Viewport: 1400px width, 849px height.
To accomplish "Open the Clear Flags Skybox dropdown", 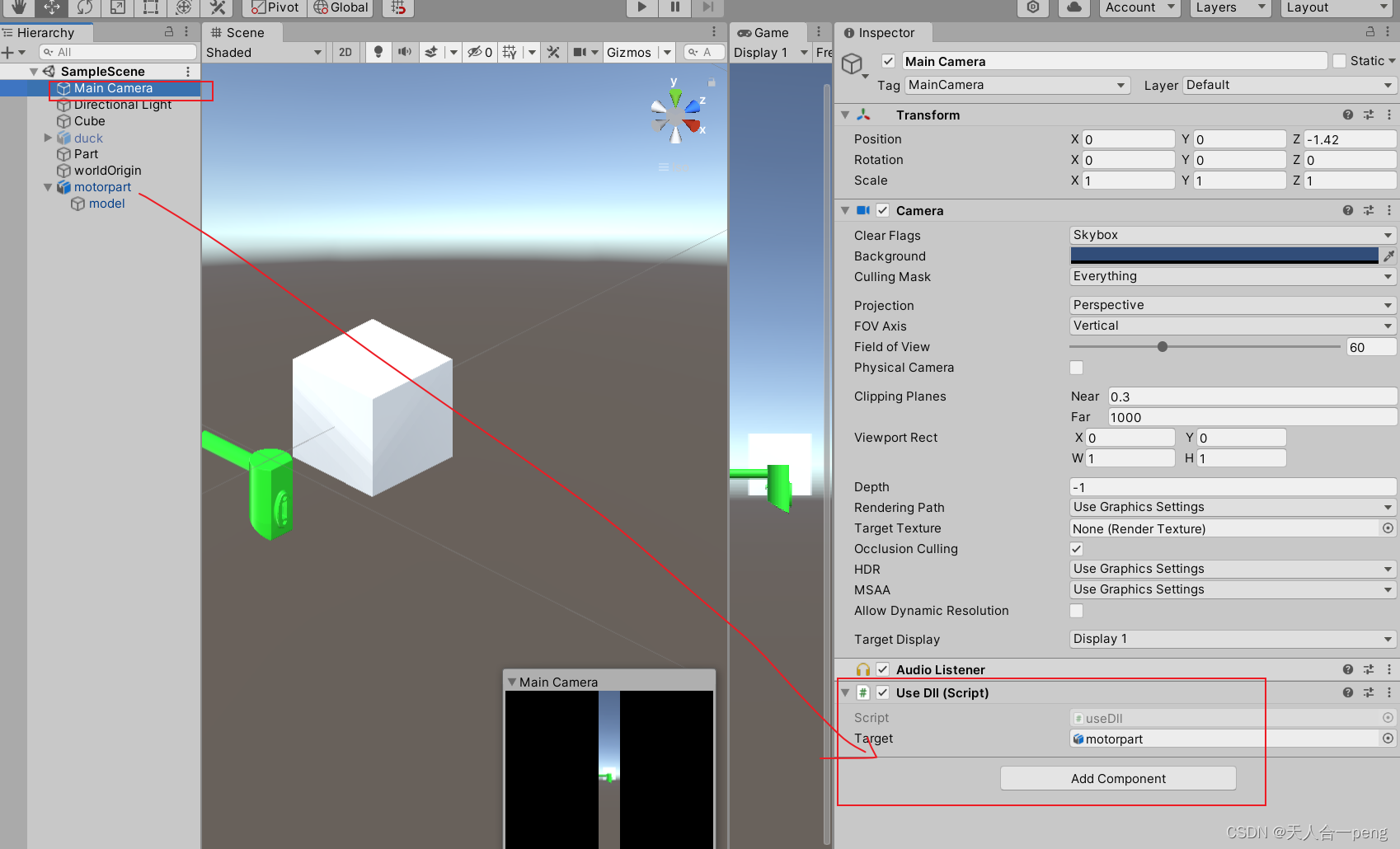I will [x=1231, y=235].
